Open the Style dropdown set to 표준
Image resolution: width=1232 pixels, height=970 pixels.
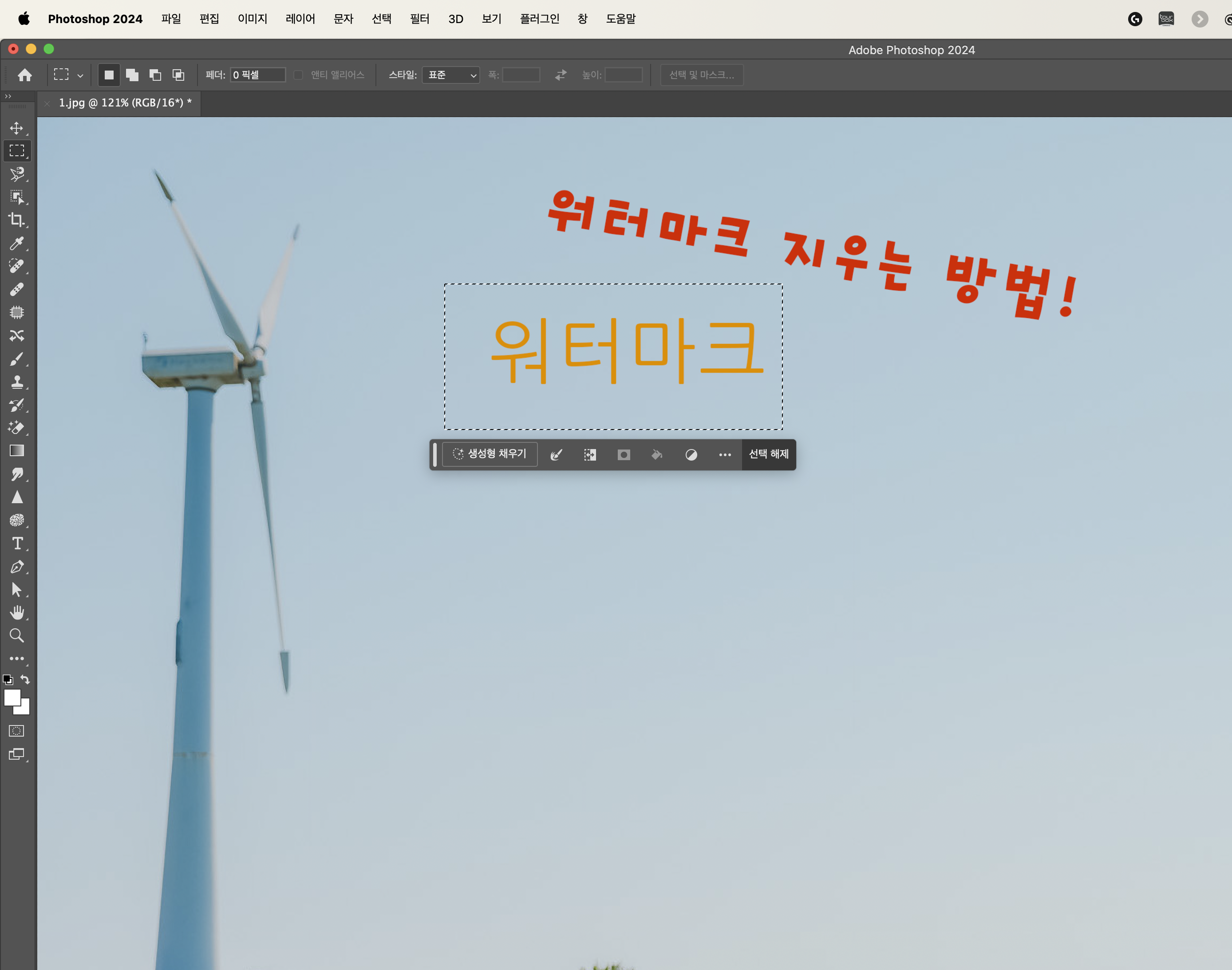tap(451, 75)
